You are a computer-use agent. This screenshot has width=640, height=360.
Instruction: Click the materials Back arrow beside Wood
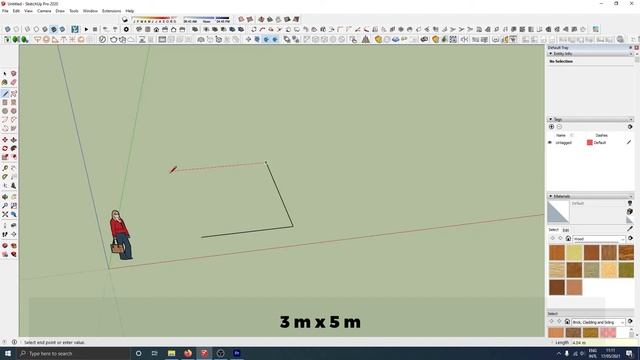(x=553, y=238)
